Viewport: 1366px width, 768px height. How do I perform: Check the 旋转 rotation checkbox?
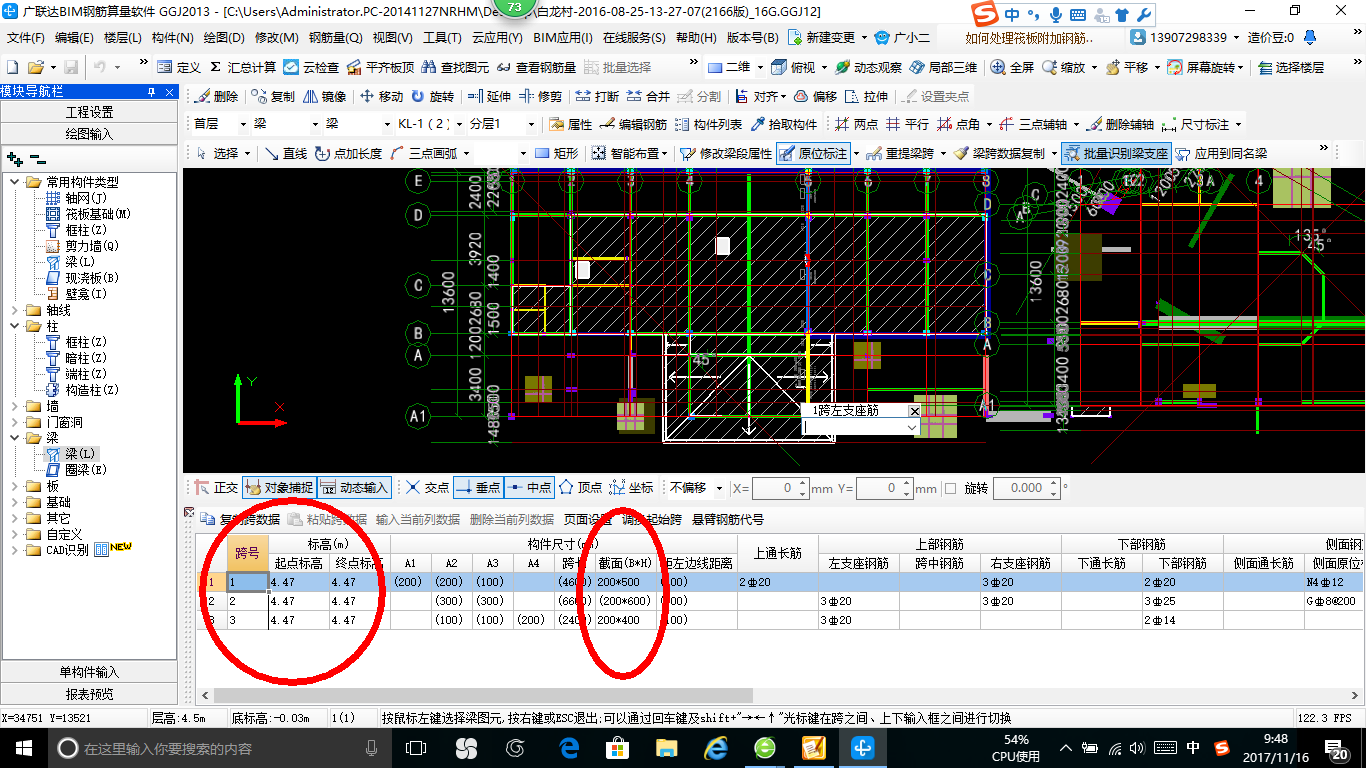coord(950,488)
